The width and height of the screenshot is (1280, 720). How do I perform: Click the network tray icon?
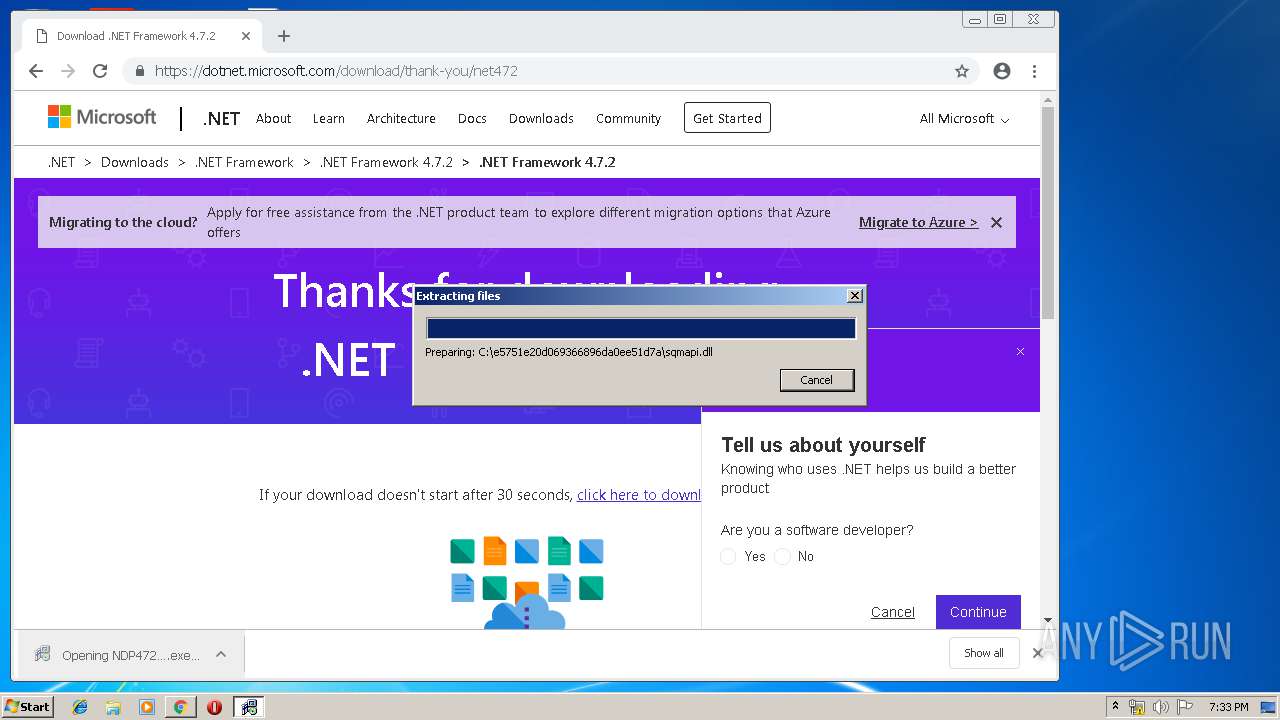click(x=1137, y=707)
